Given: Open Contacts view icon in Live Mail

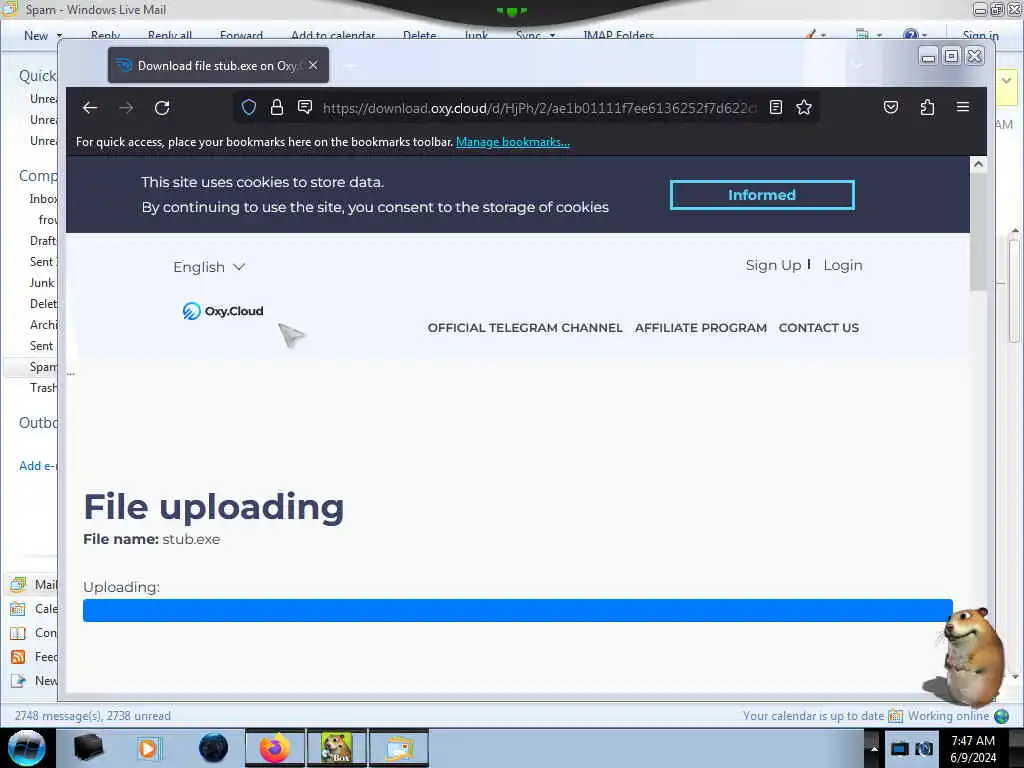Looking at the screenshot, I should 18,633.
